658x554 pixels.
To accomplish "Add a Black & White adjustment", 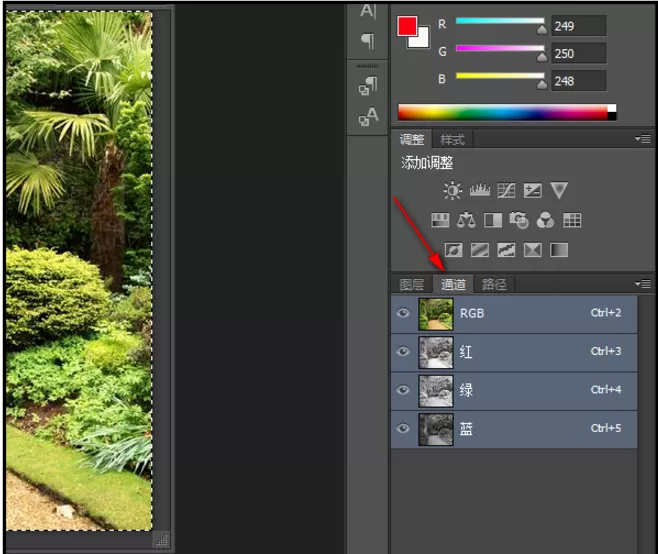I will click(x=493, y=220).
